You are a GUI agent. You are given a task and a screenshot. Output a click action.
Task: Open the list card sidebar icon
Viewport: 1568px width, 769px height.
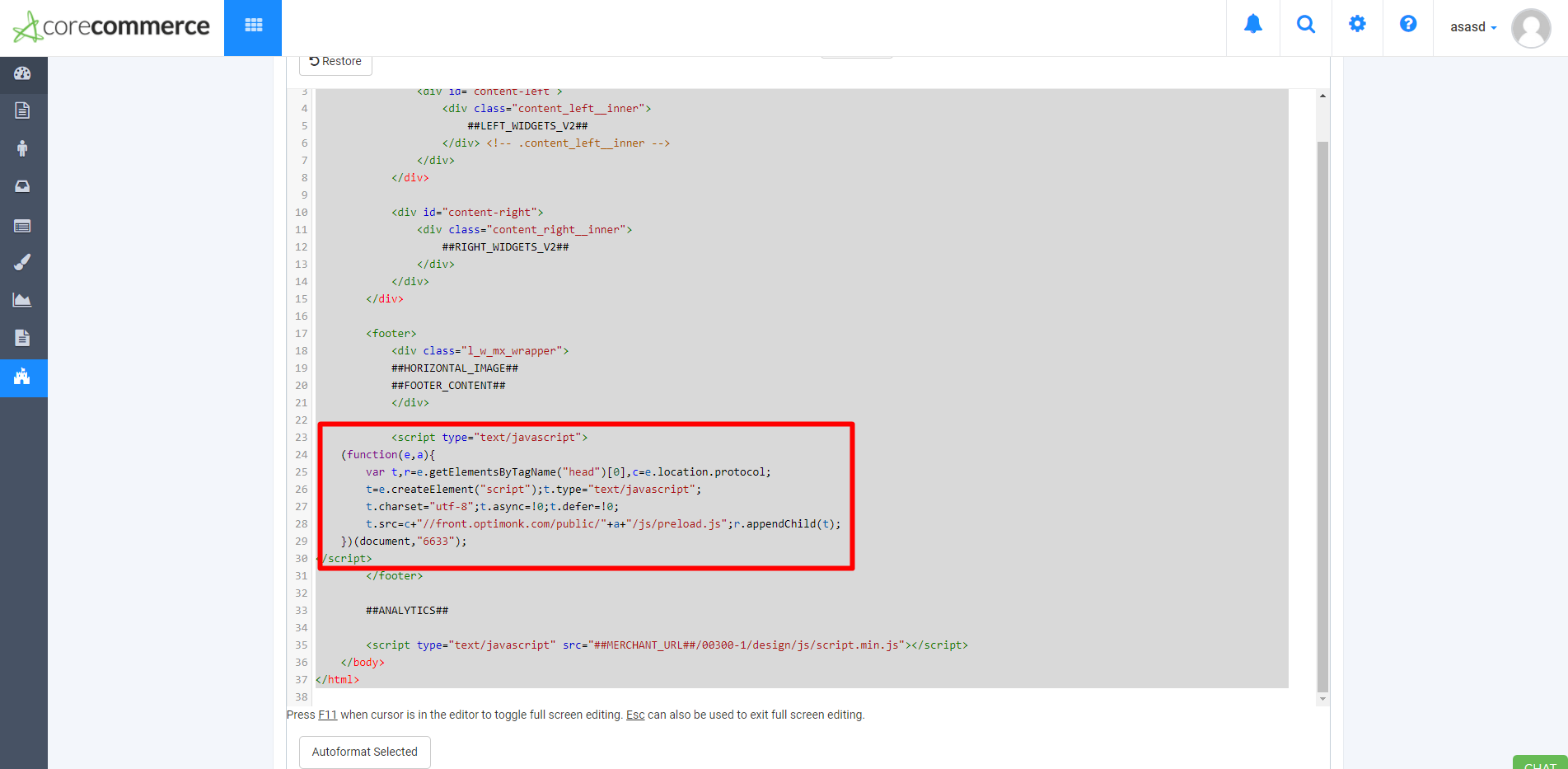click(22, 226)
